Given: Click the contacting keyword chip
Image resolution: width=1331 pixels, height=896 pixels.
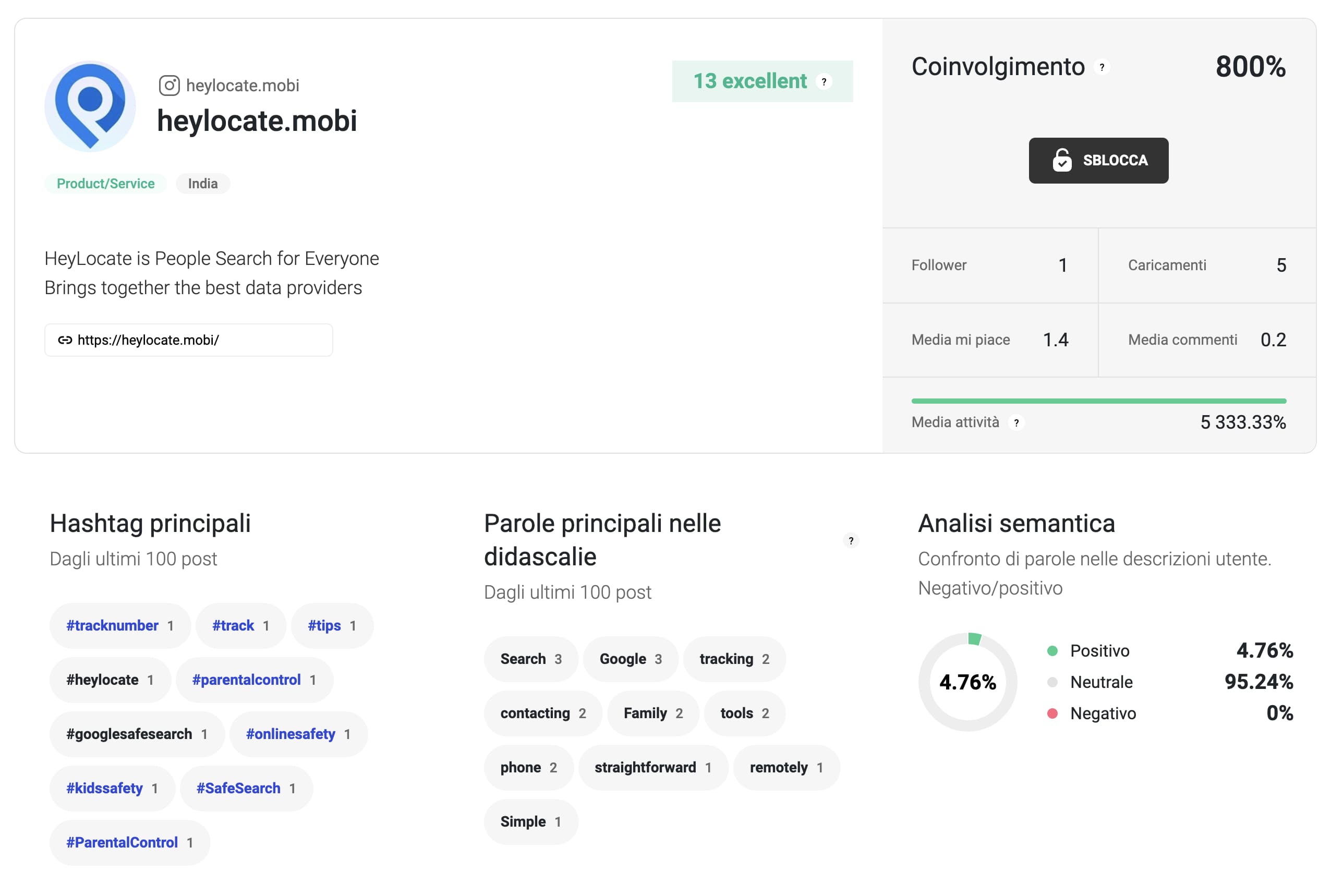Looking at the screenshot, I should (543, 713).
